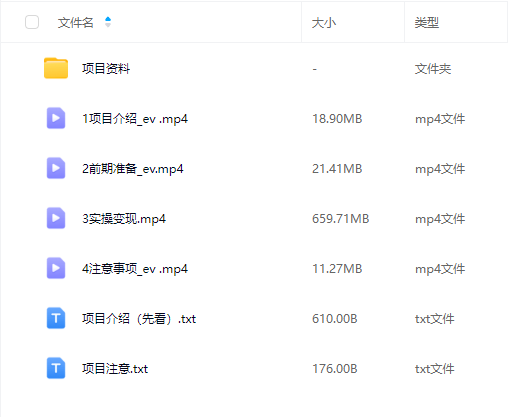
Task: Click the text file icon for 项目介绍（先看）.txt
Action: [56, 318]
